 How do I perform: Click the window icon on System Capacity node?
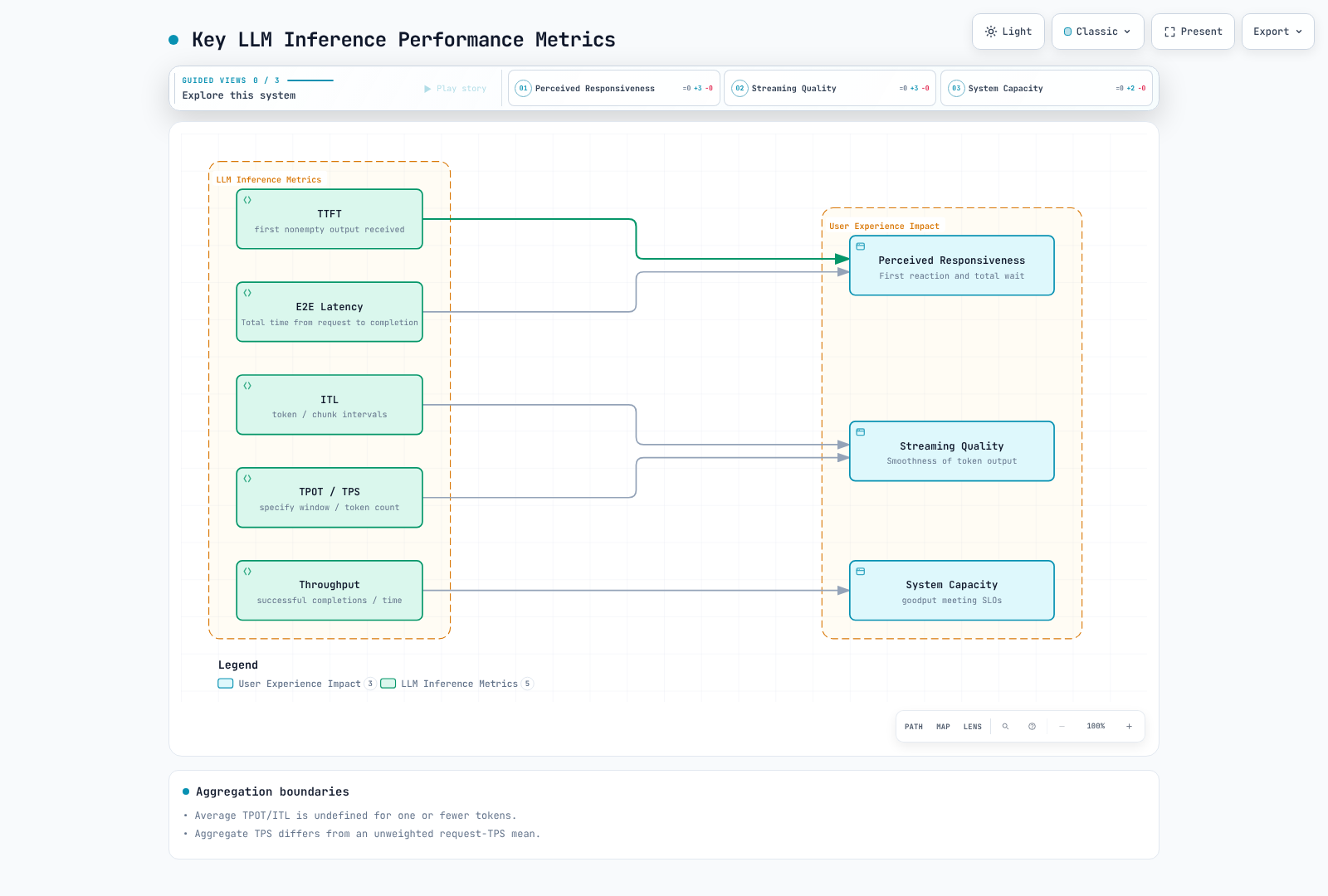pyautogui.click(x=861, y=572)
